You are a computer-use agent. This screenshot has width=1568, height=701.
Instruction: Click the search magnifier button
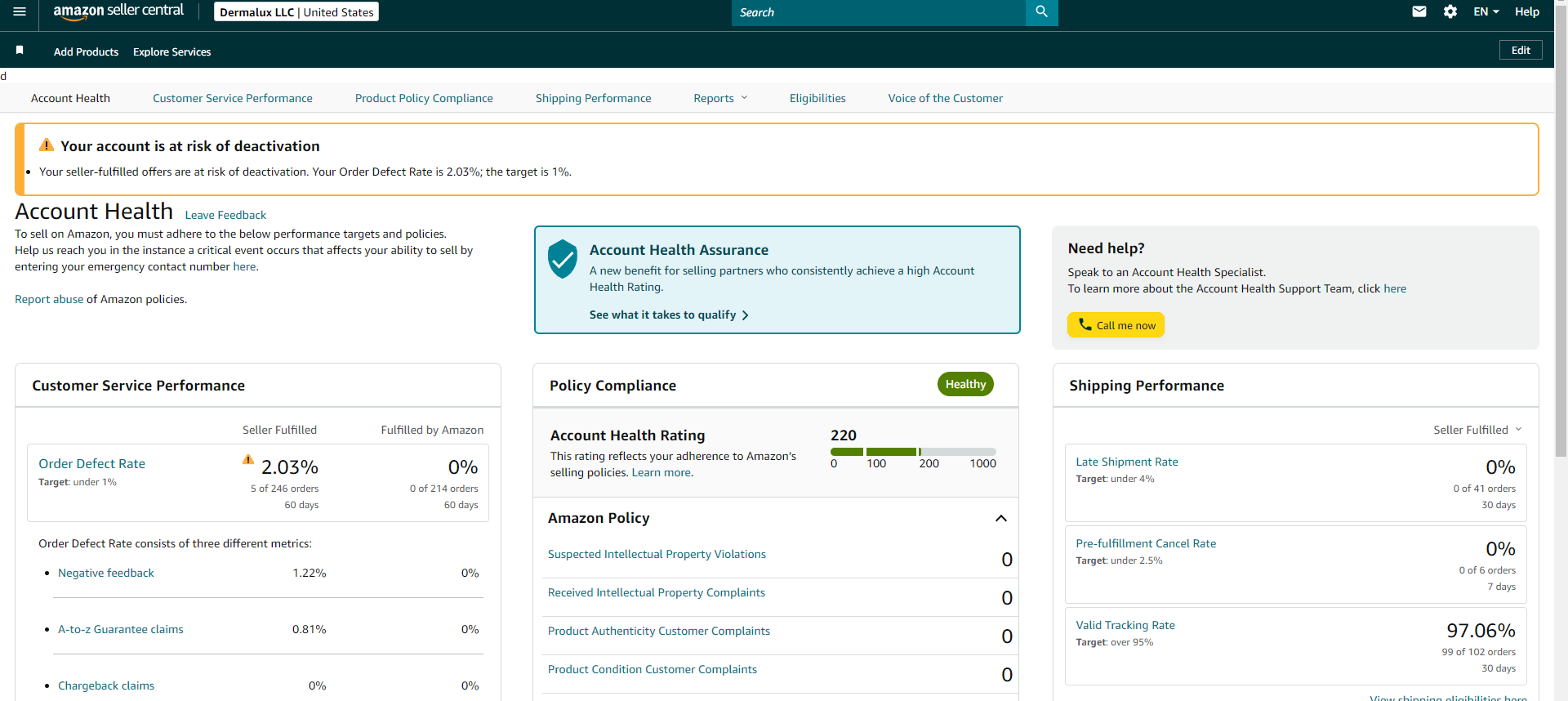1041,12
